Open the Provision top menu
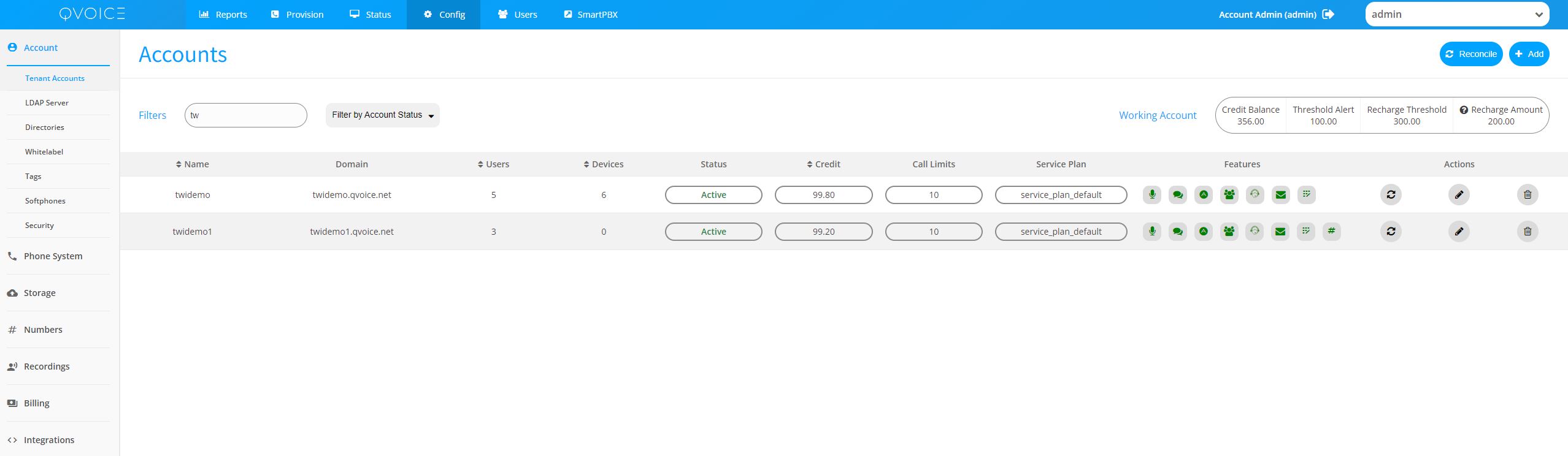1568x456 pixels. tap(297, 15)
